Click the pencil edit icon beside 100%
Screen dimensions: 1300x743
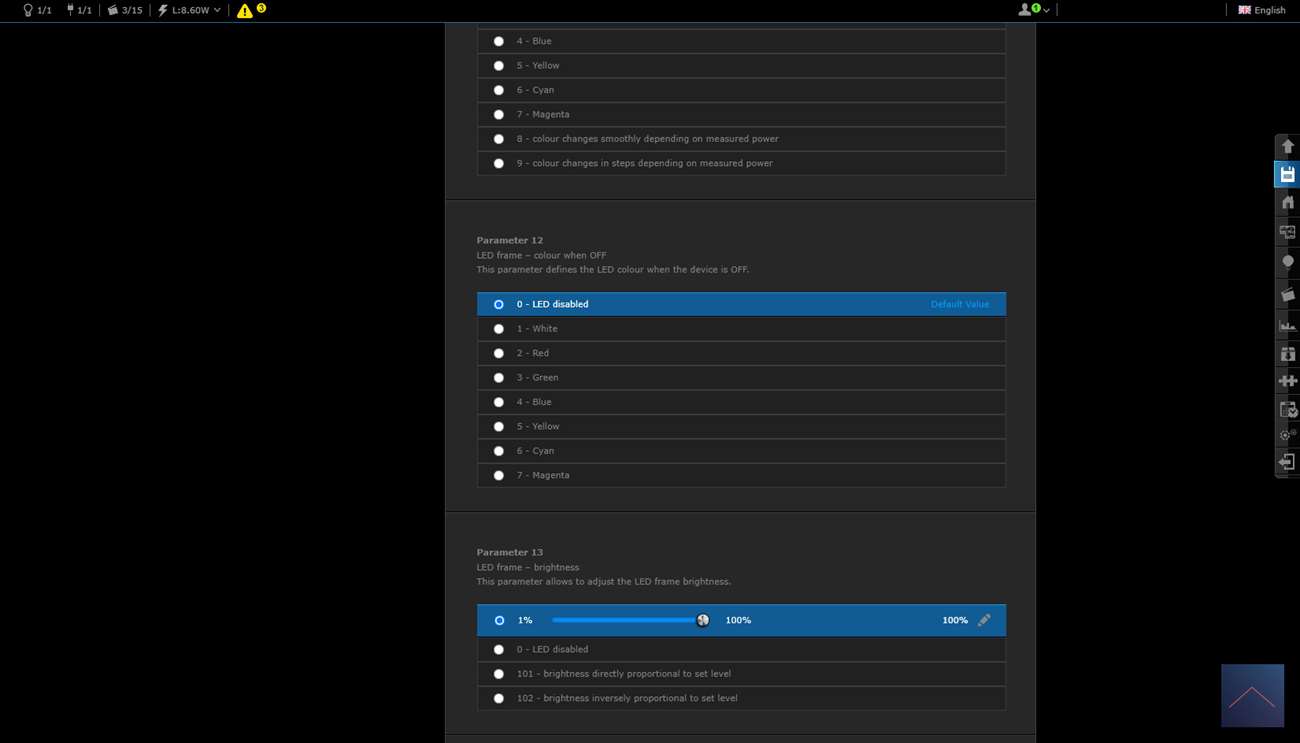[984, 620]
